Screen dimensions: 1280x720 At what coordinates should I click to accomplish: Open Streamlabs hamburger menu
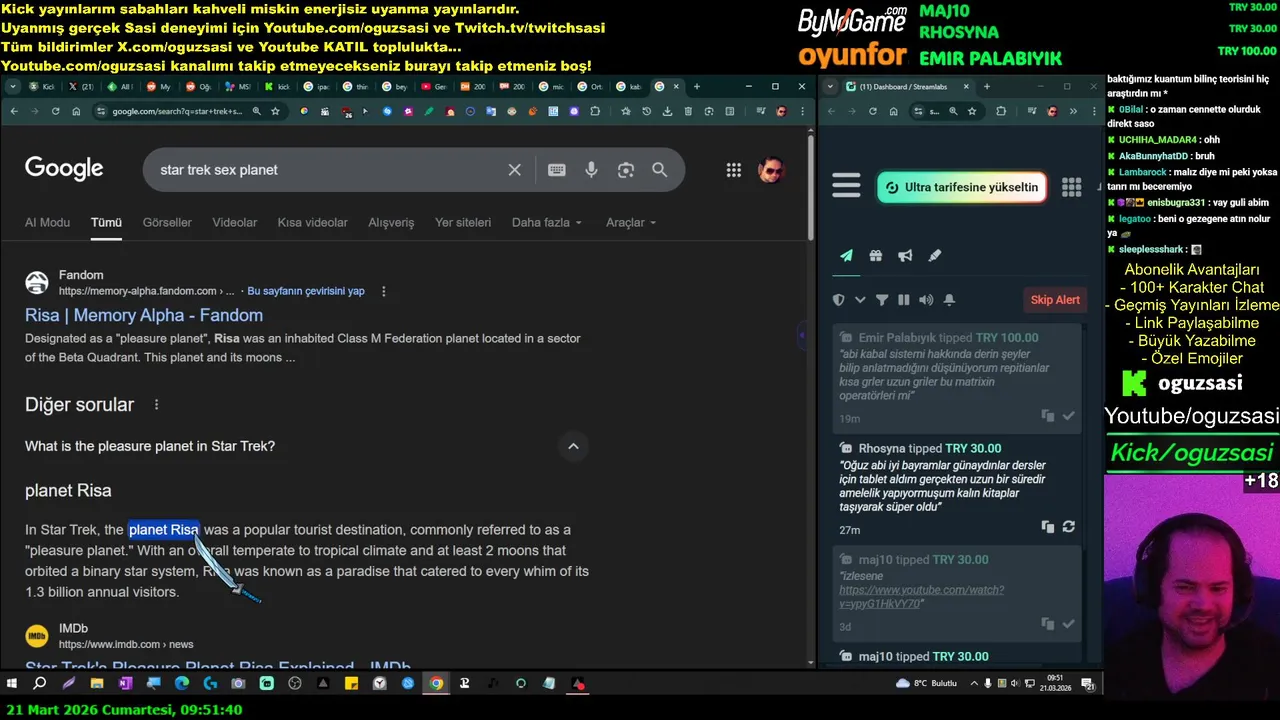tap(846, 186)
